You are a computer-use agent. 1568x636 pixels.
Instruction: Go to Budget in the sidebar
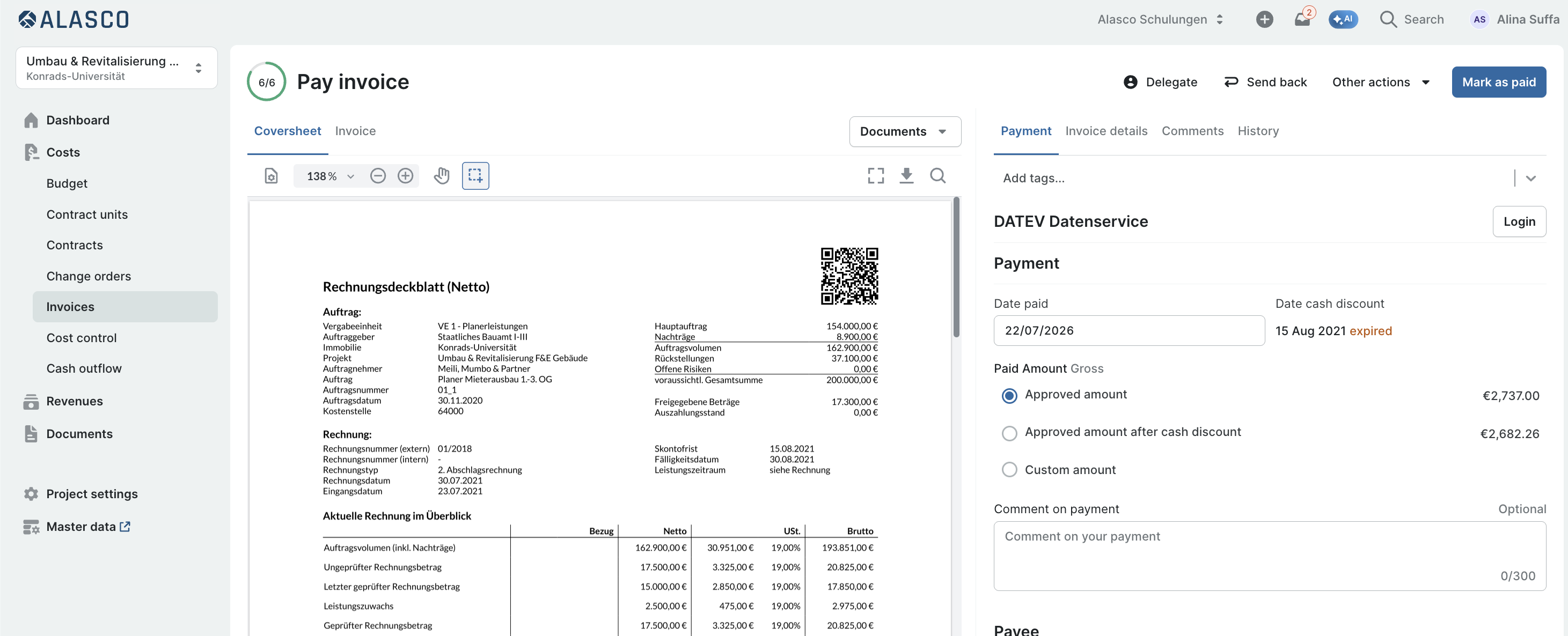click(x=67, y=183)
